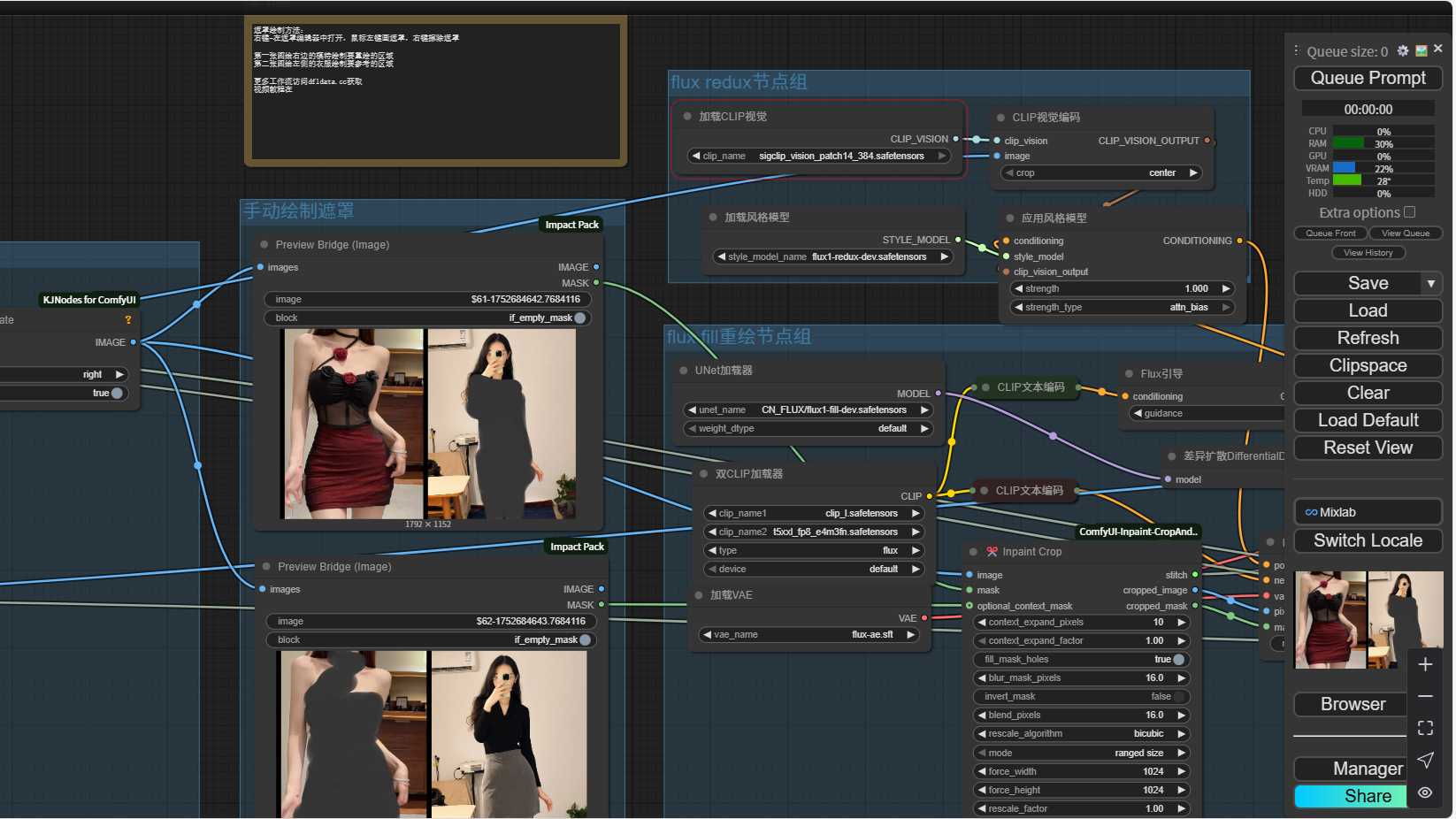1456x819 pixels.
Task: Open clip_name2 t5xxl_fp8 dropdown
Action: (x=814, y=532)
